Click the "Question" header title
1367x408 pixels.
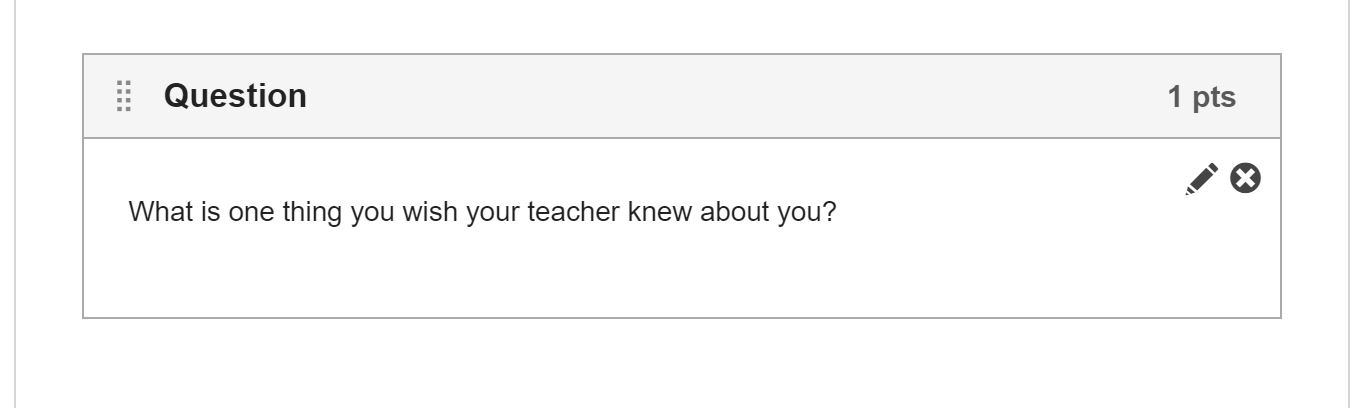pyautogui.click(x=235, y=96)
